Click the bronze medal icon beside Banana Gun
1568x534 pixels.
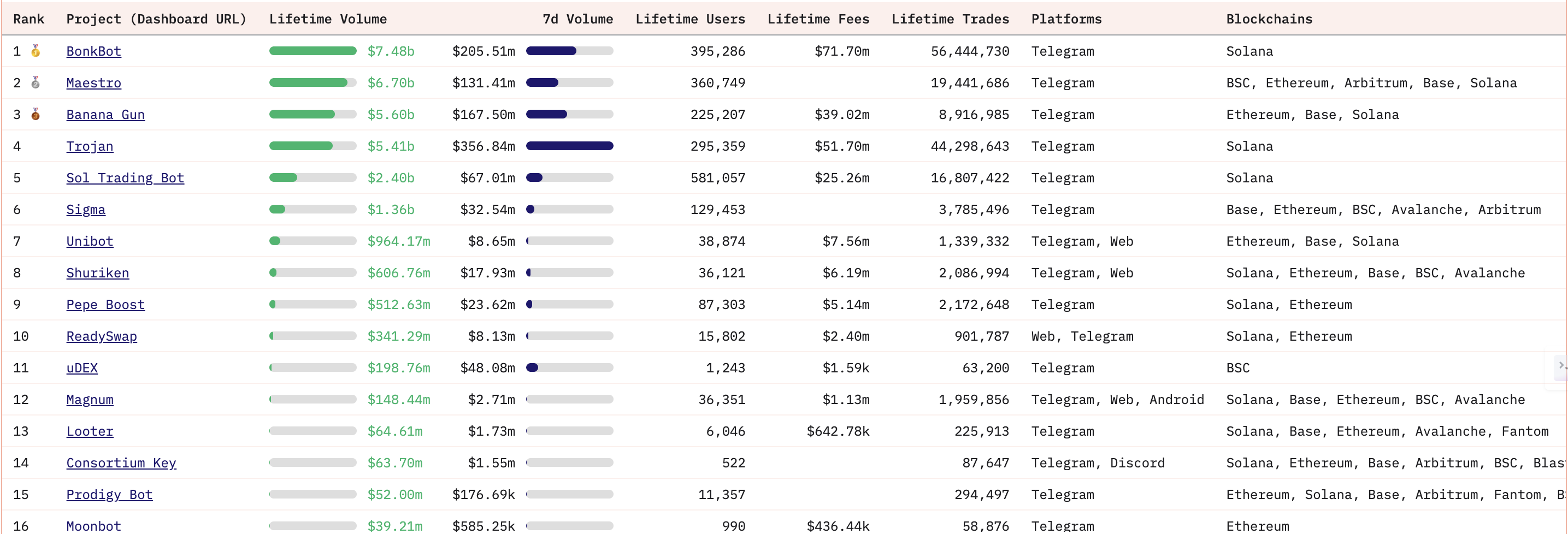(36, 114)
